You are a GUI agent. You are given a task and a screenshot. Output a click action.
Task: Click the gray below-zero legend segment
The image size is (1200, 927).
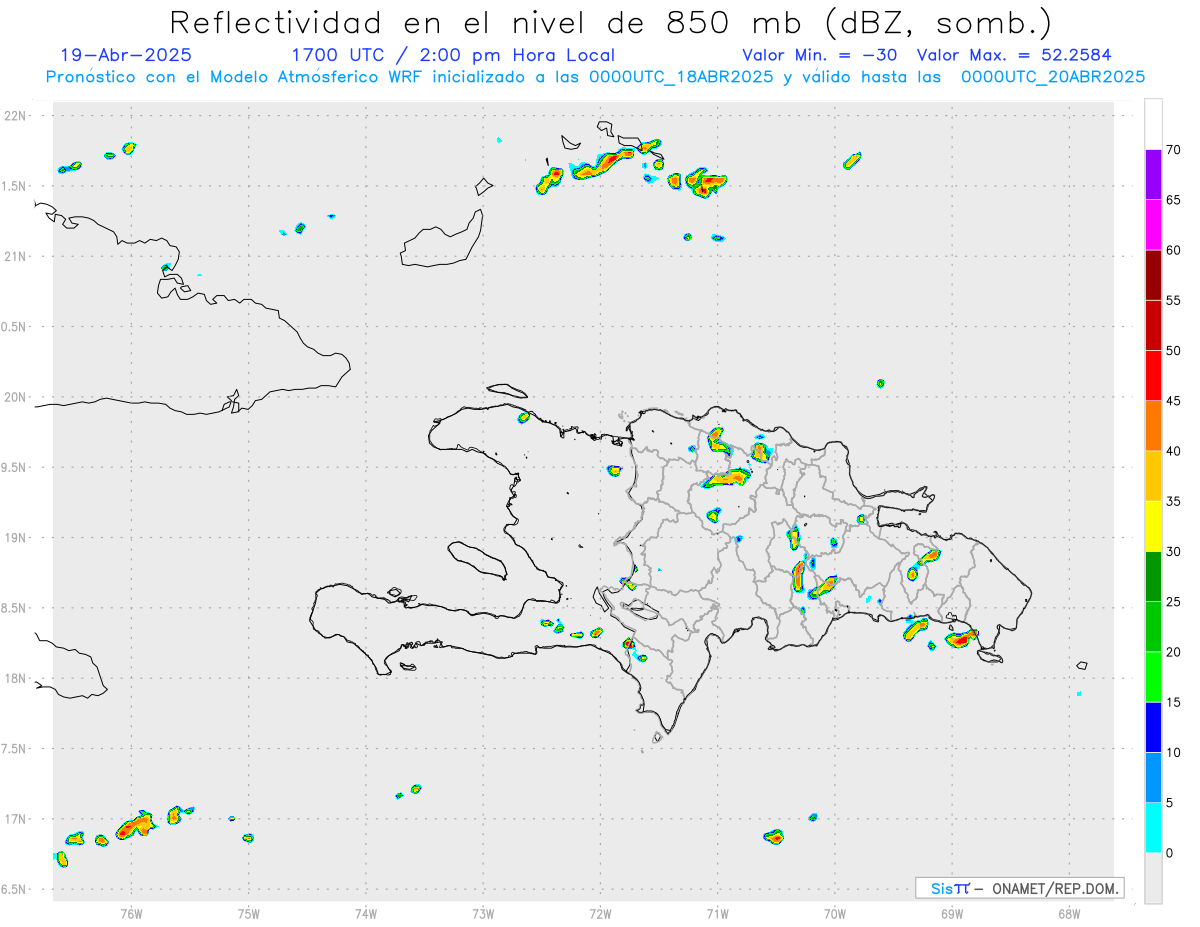coord(1153,878)
